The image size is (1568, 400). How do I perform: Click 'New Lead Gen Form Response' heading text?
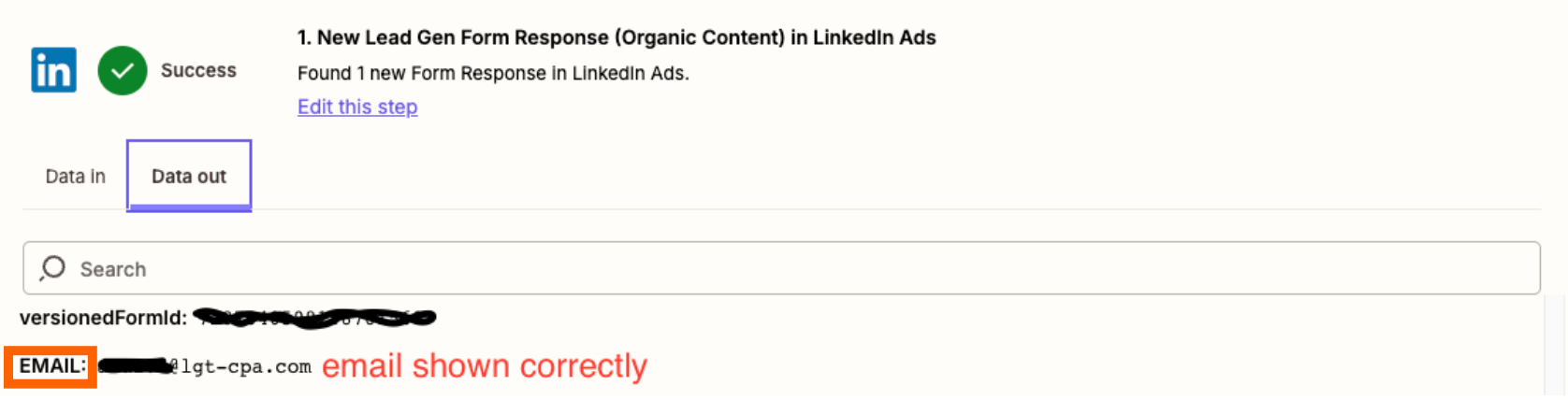462,37
